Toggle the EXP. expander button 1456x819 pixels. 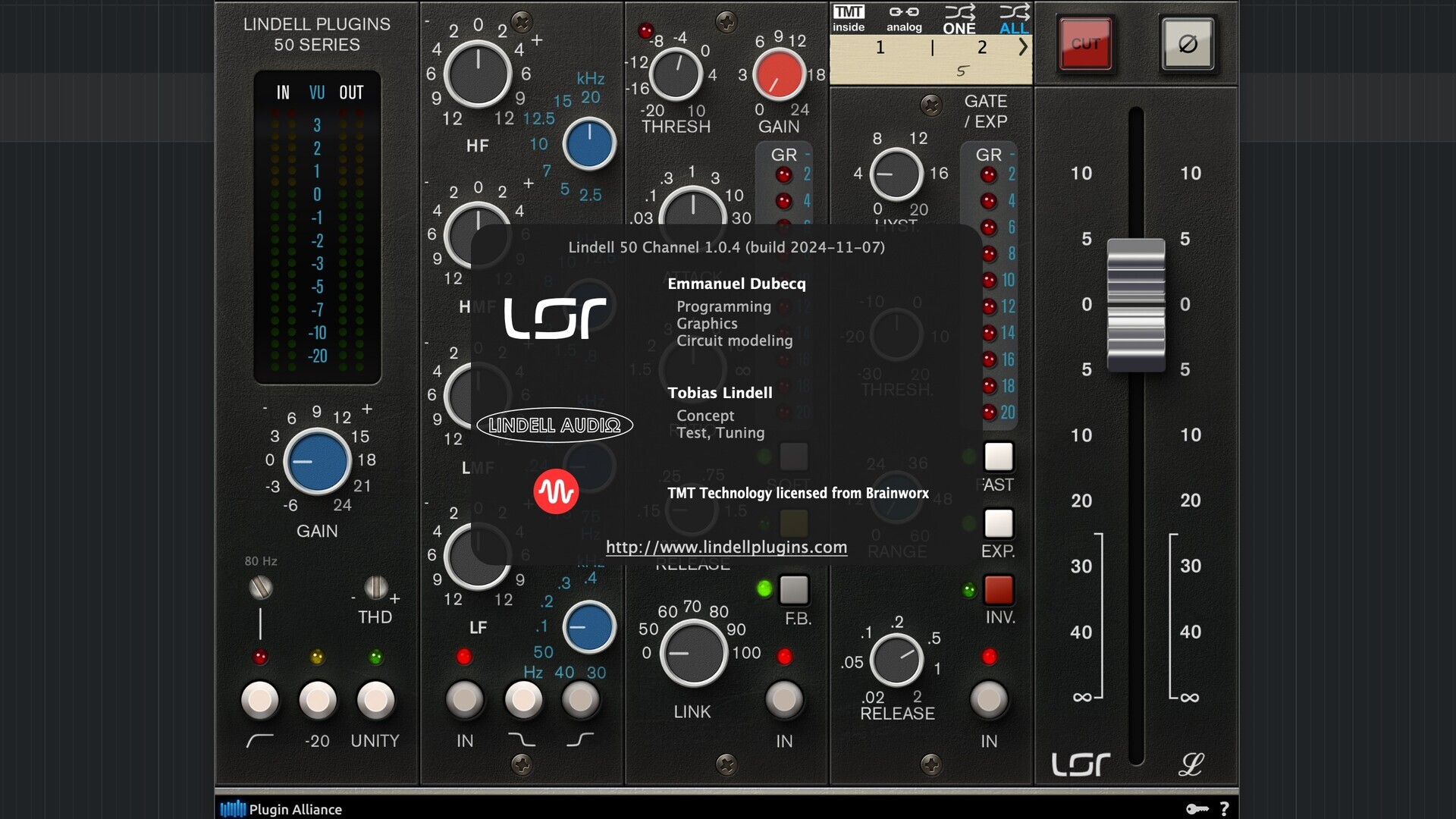click(999, 523)
